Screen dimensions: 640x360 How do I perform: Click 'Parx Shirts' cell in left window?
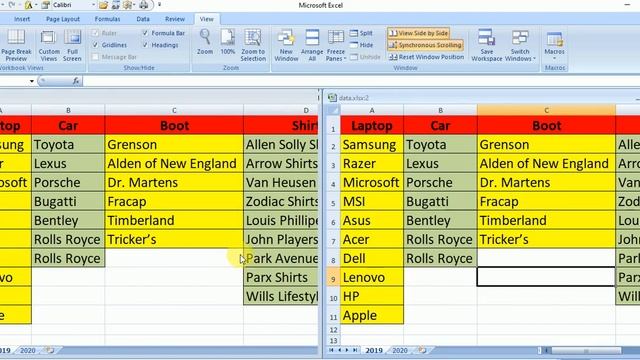pyautogui.click(x=281, y=278)
